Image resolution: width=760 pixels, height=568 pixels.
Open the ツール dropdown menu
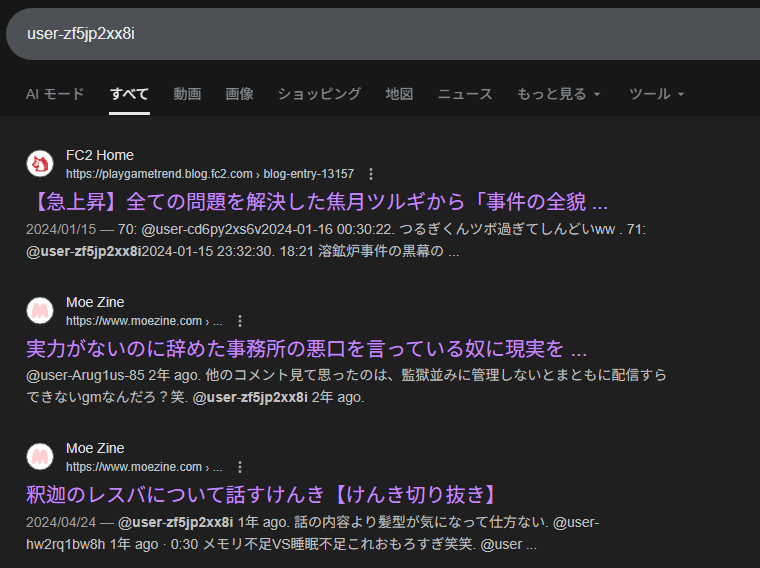[656, 94]
